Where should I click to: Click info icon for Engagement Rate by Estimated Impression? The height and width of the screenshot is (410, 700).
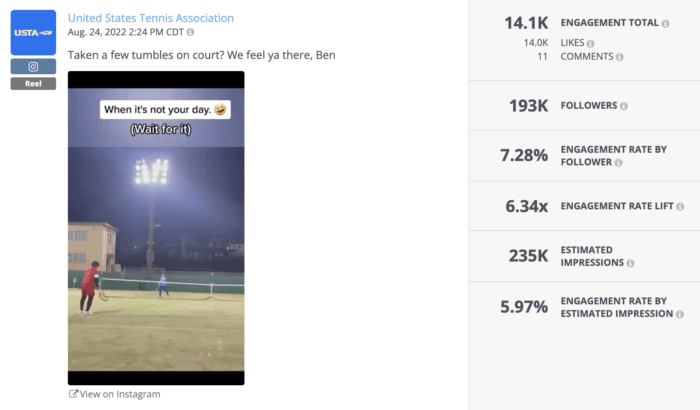[679, 314]
